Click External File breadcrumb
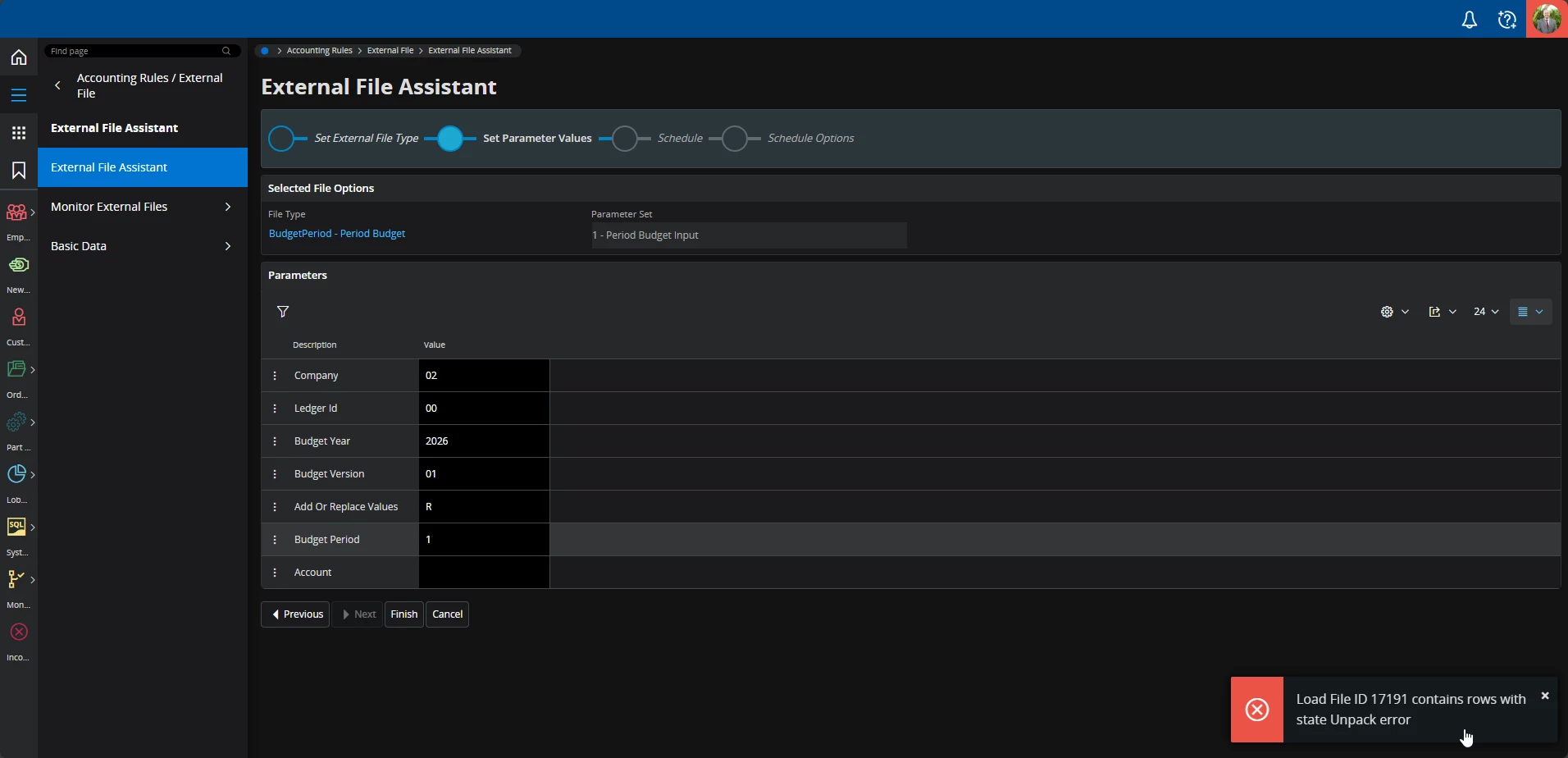Viewport: 1568px width, 758px height. [390, 51]
